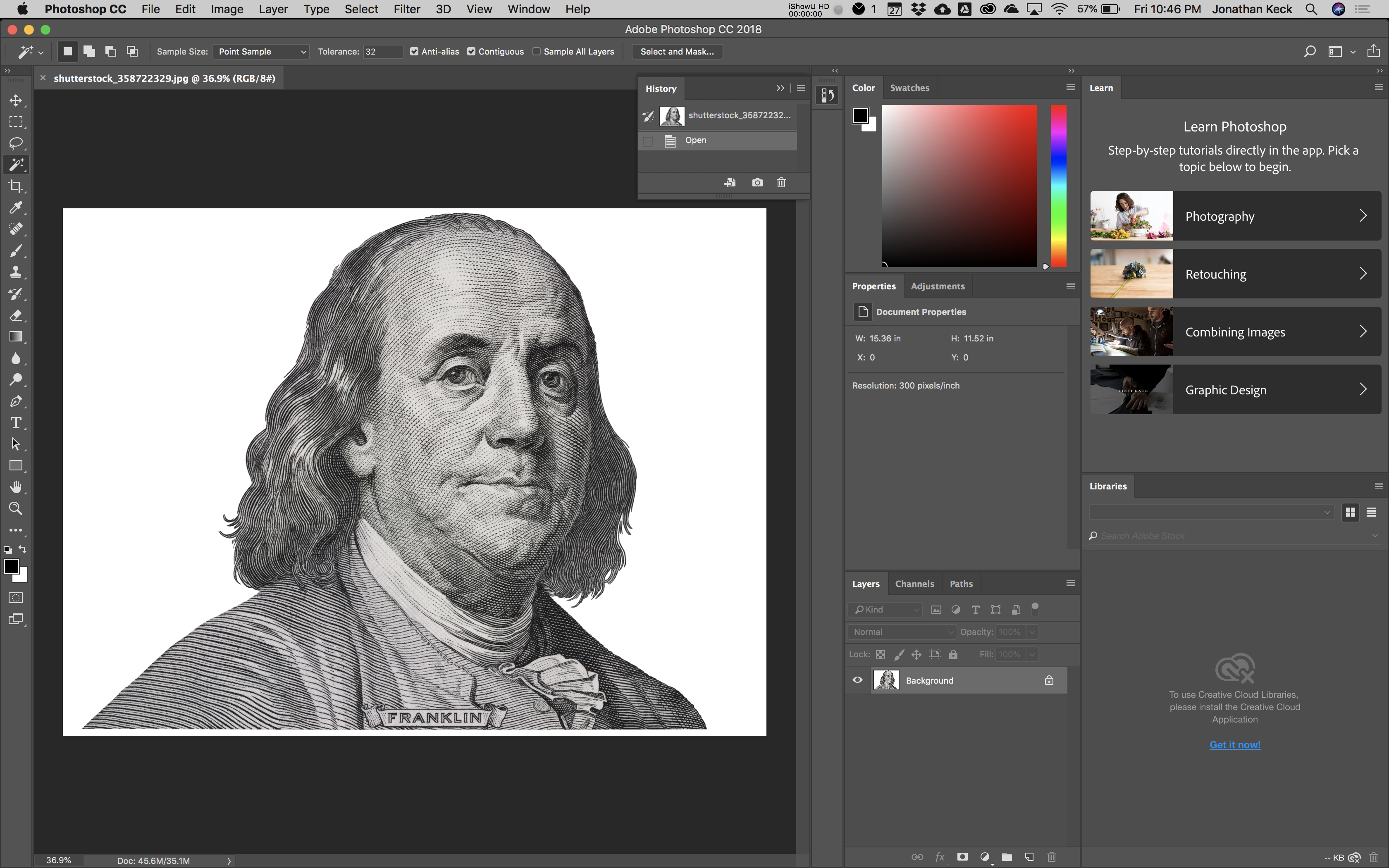Click the foreground color swatch in toolbar
This screenshot has height=868, width=1389.
coord(12,566)
